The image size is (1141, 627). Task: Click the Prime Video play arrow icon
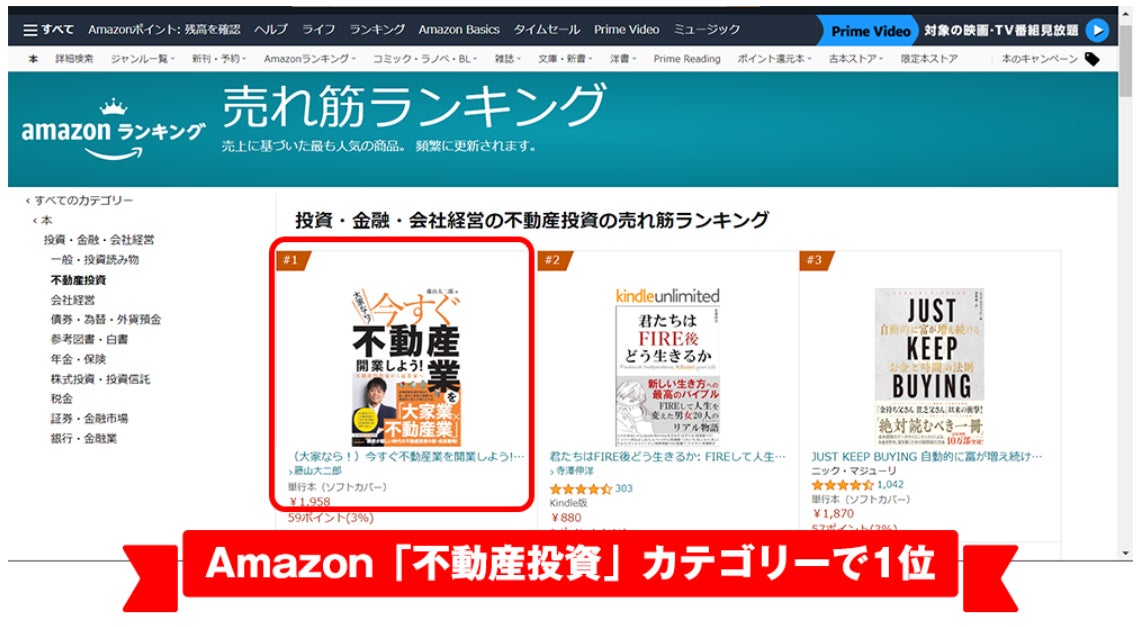click(x=1097, y=30)
